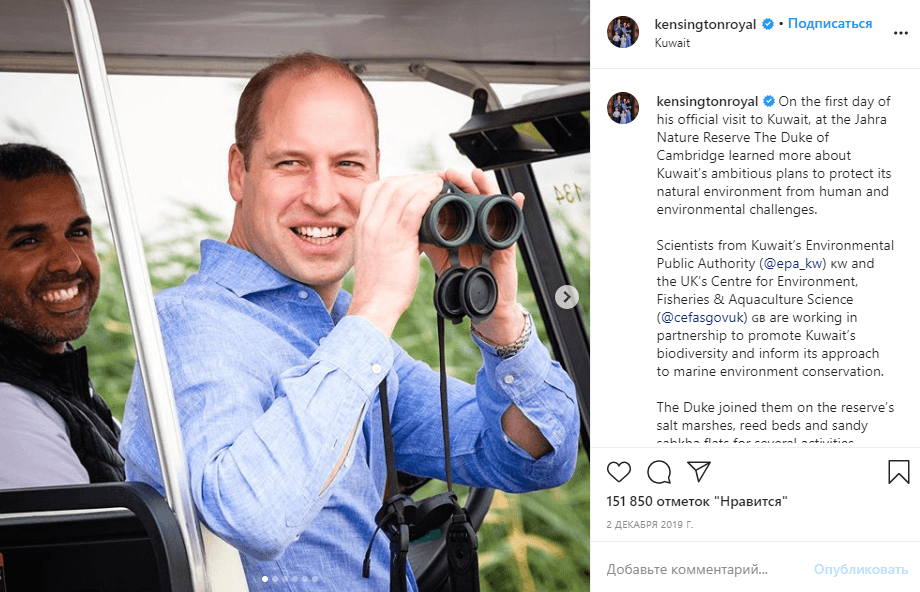Open the Kuwait location link
The height and width of the screenshot is (592, 920).
[x=672, y=43]
